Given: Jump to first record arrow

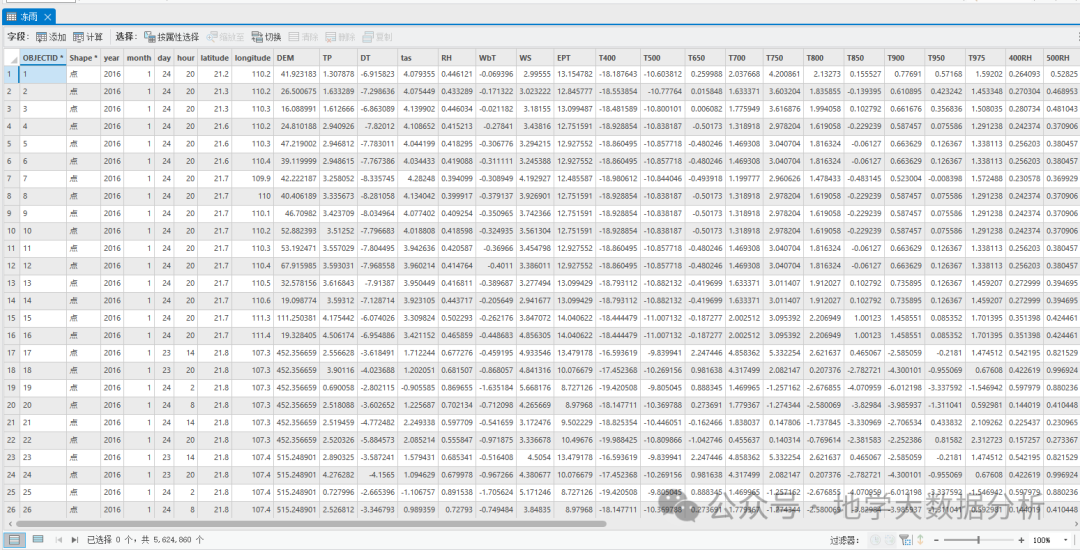Looking at the screenshot, I should click(60, 540).
